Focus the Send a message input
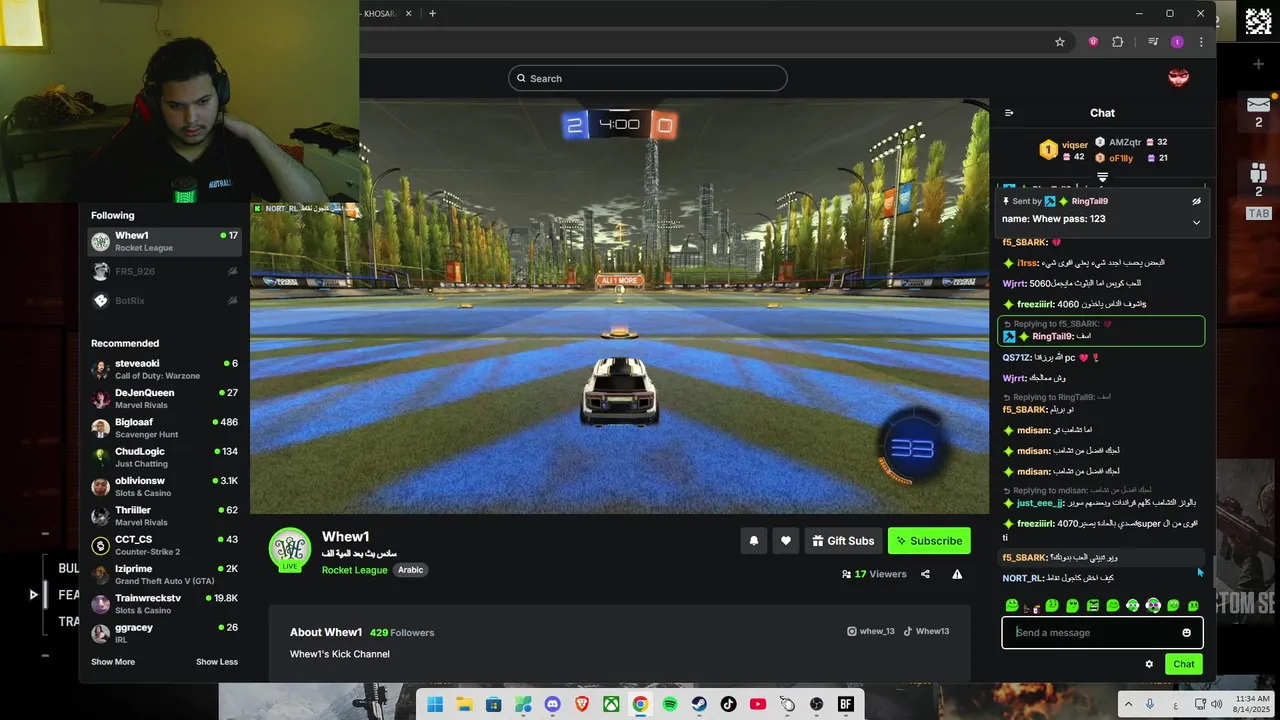 (x=1102, y=633)
